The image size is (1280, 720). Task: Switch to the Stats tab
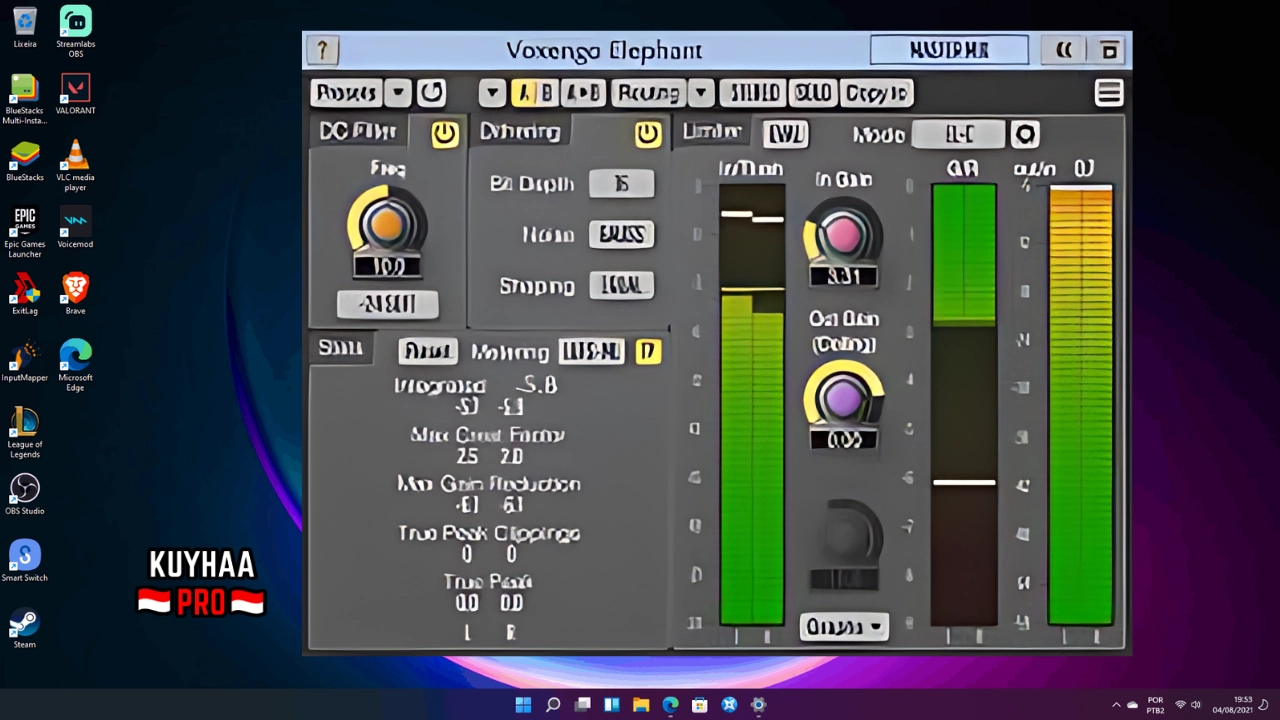coord(340,348)
